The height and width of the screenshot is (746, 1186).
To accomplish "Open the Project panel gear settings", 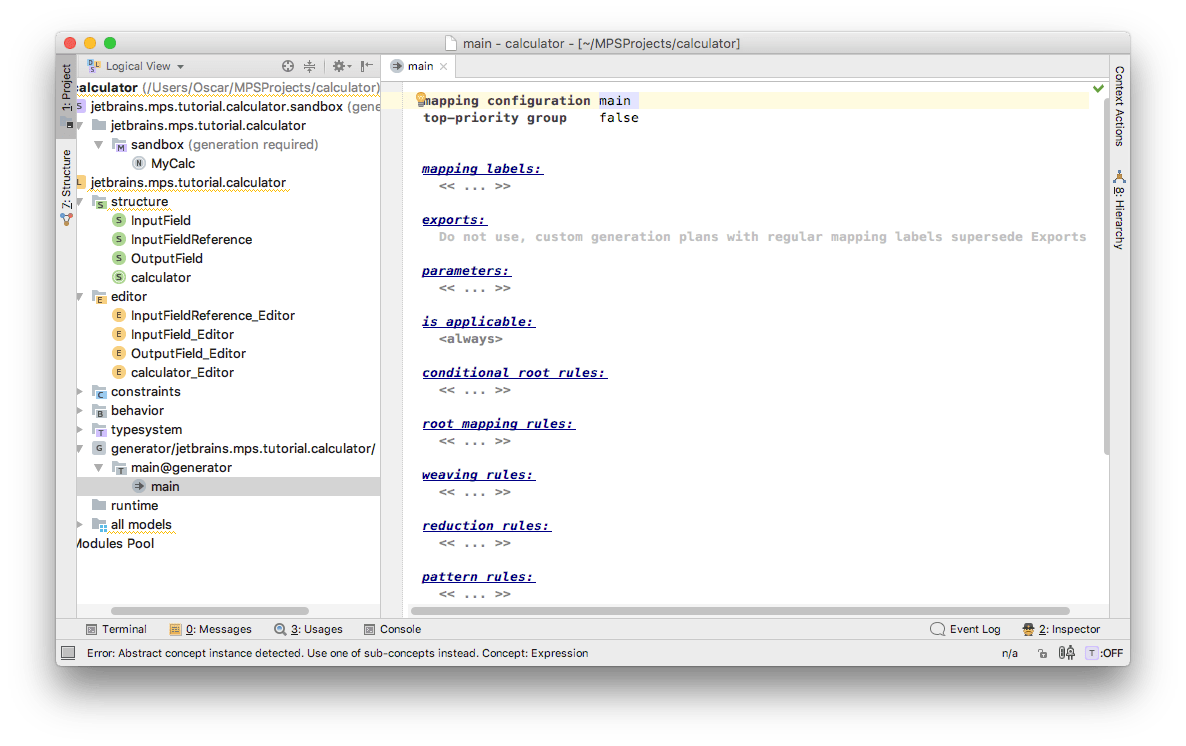I will coord(340,66).
